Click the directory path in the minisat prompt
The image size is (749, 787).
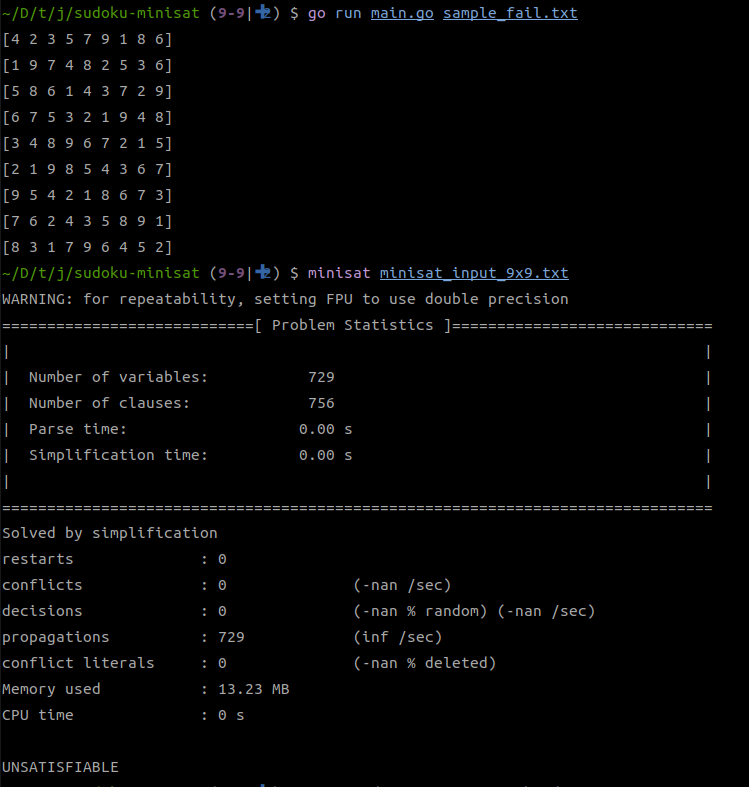[101, 273]
